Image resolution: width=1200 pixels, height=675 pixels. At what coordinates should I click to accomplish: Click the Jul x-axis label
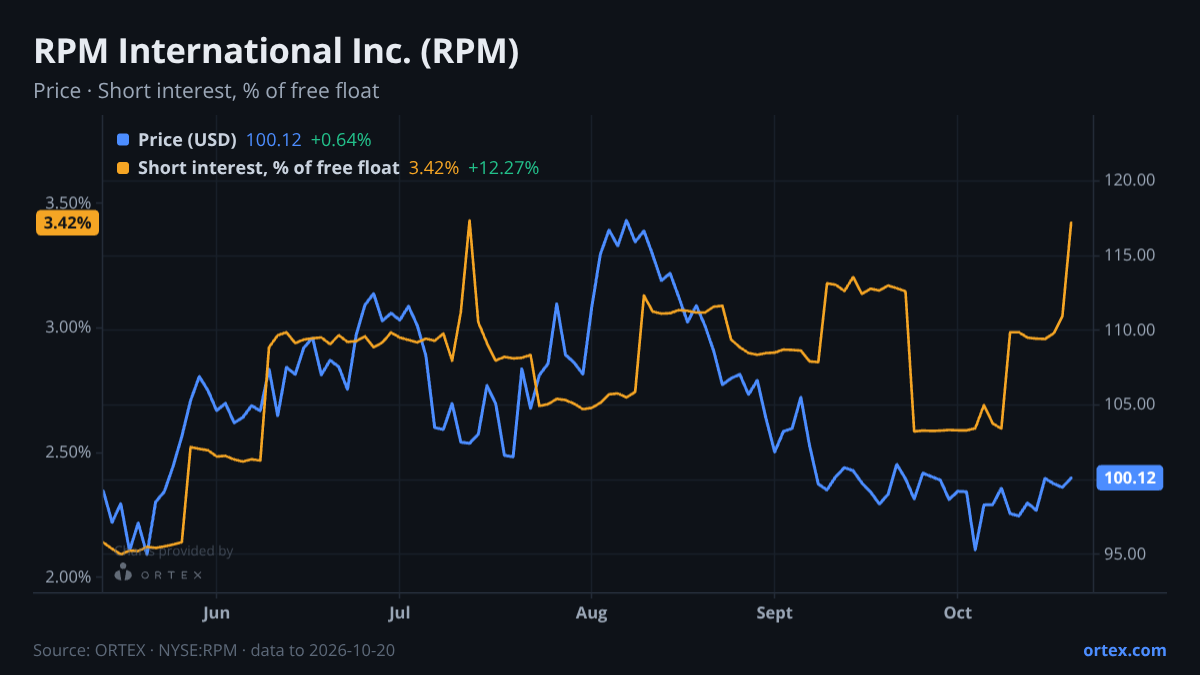pyautogui.click(x=399, y=611)
